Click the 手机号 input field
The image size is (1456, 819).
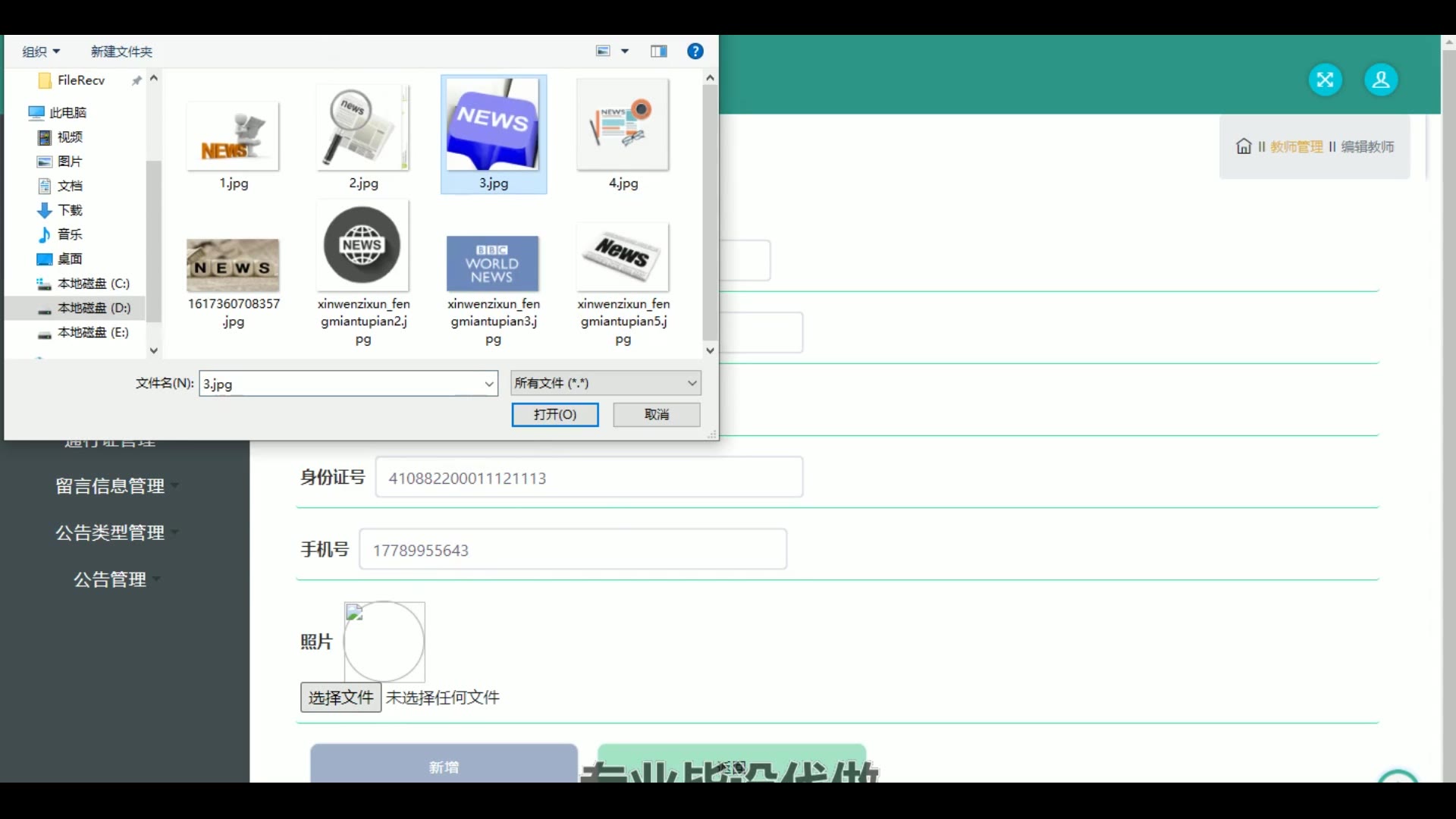pyautogui.click(x=573, y=550)
